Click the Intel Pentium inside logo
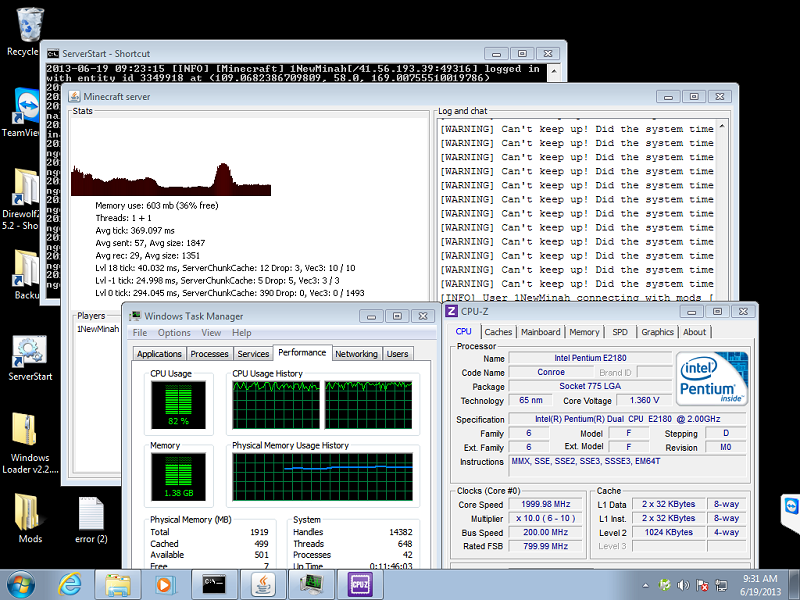The height and width of the screenshot is (600, 800). point(712,379)
